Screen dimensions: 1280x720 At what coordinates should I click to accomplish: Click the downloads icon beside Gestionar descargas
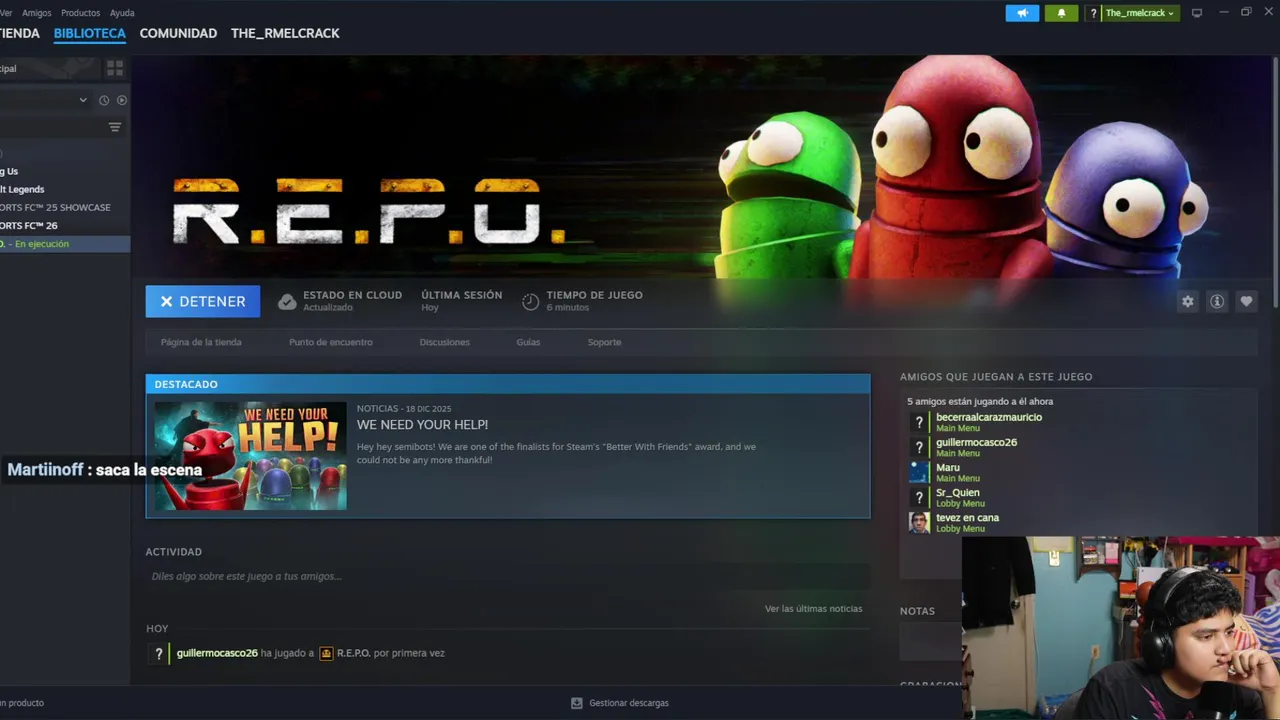[577, 703]
